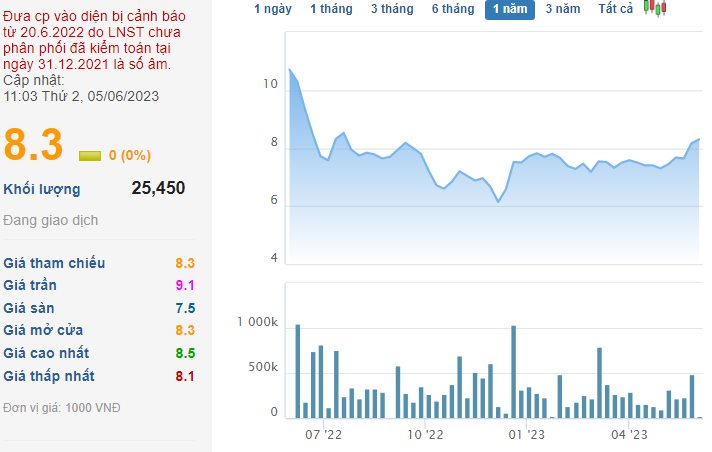Select the '6 tháng' time range tab
Screen dimensions: 712x452
click(453, 9)
